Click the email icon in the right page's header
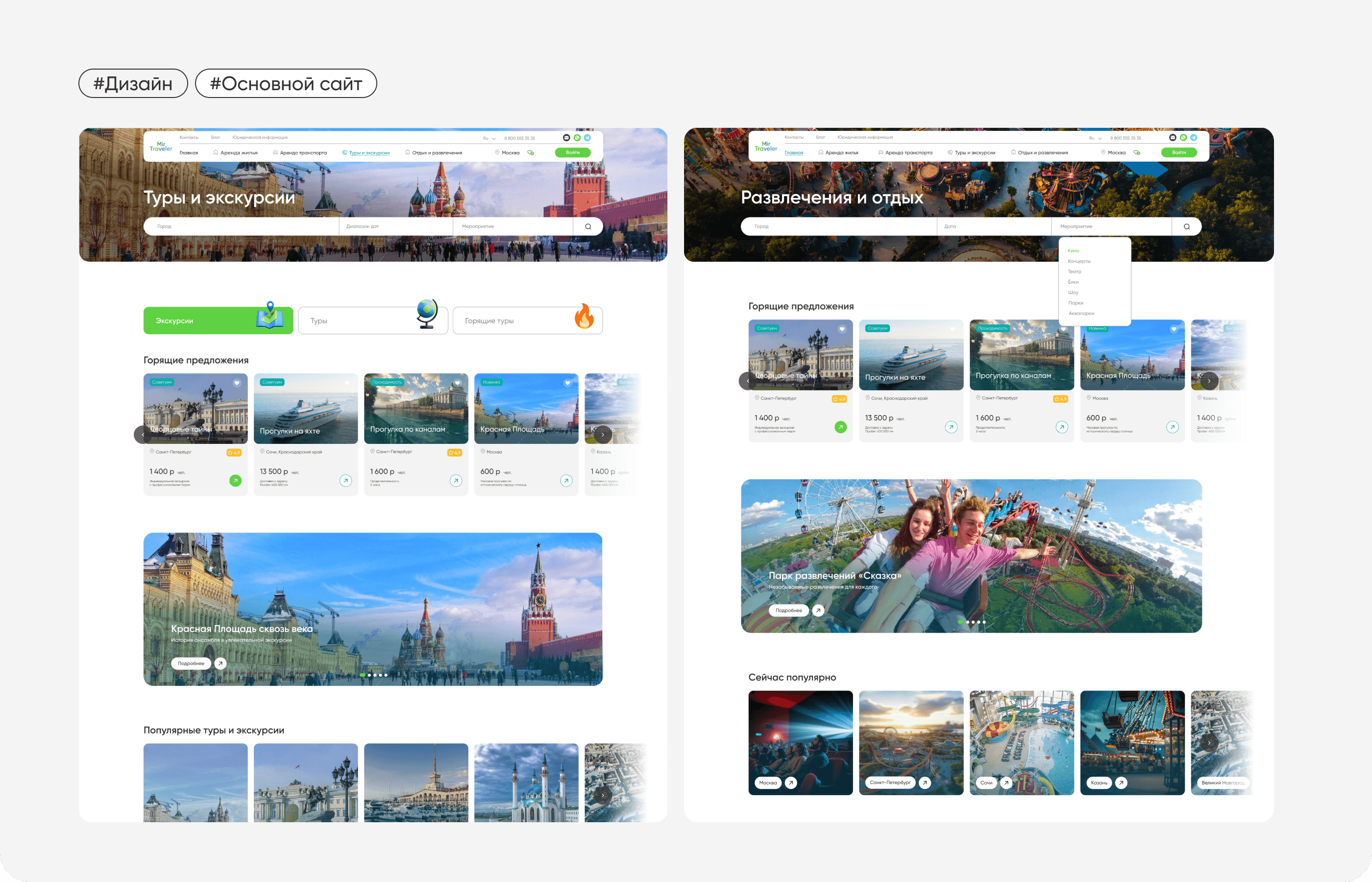Viewport: 1372px width, 882px height. (x=1172, y=138)
